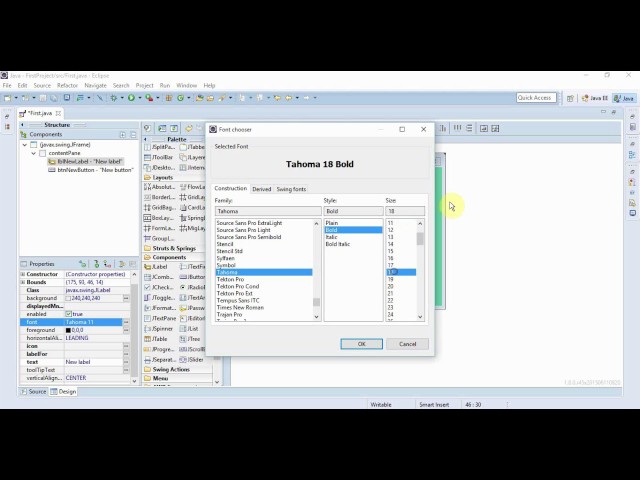Select the JCheckBox component in Palette
The image size is (640, 480).
click(x=159, y=287)
